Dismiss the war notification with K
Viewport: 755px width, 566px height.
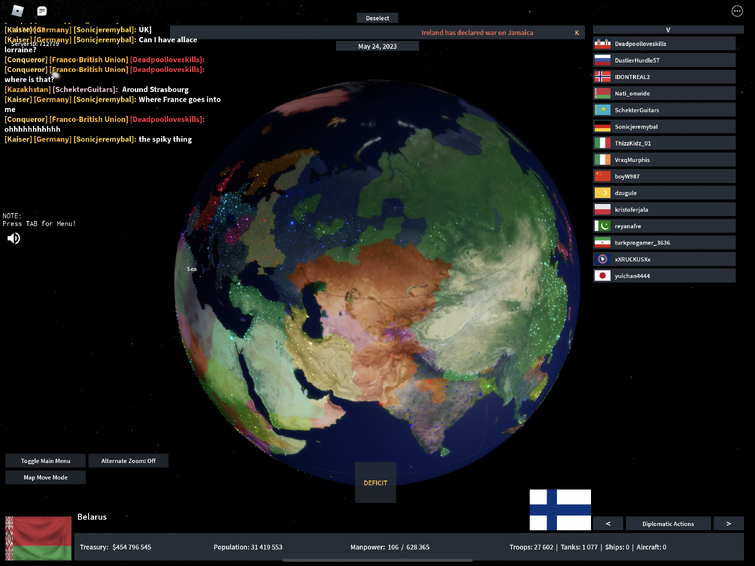pos(577,33)
